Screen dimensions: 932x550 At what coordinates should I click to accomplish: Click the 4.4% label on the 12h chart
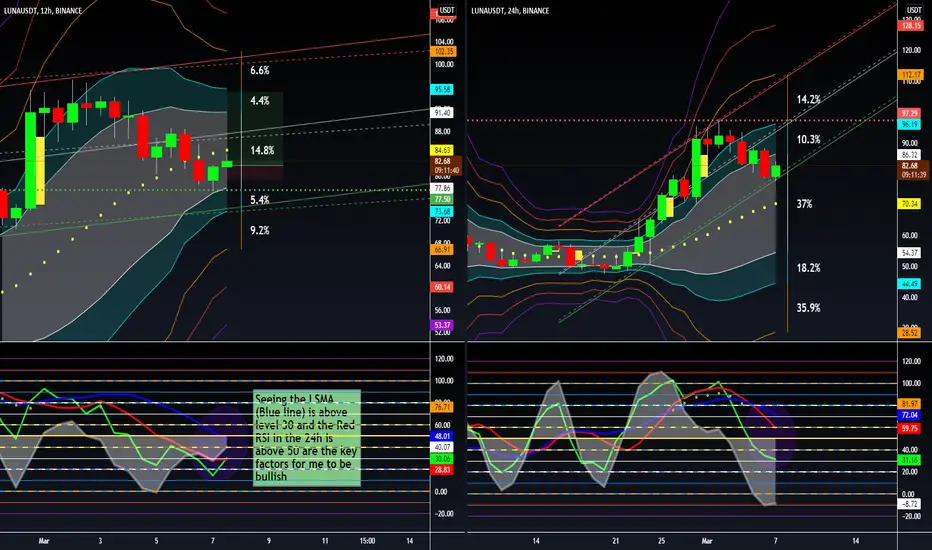click(x=260, y=100)
